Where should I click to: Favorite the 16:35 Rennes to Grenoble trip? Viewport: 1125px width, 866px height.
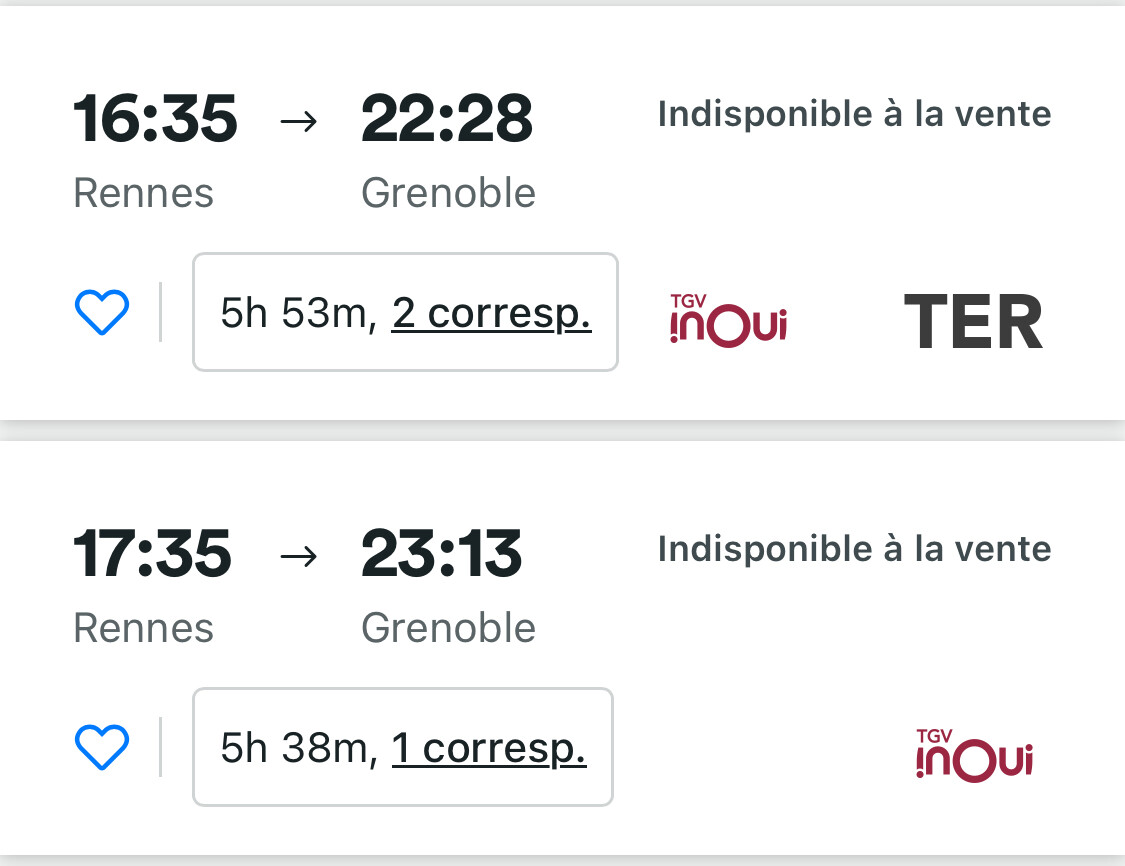(x=102, y=313)
